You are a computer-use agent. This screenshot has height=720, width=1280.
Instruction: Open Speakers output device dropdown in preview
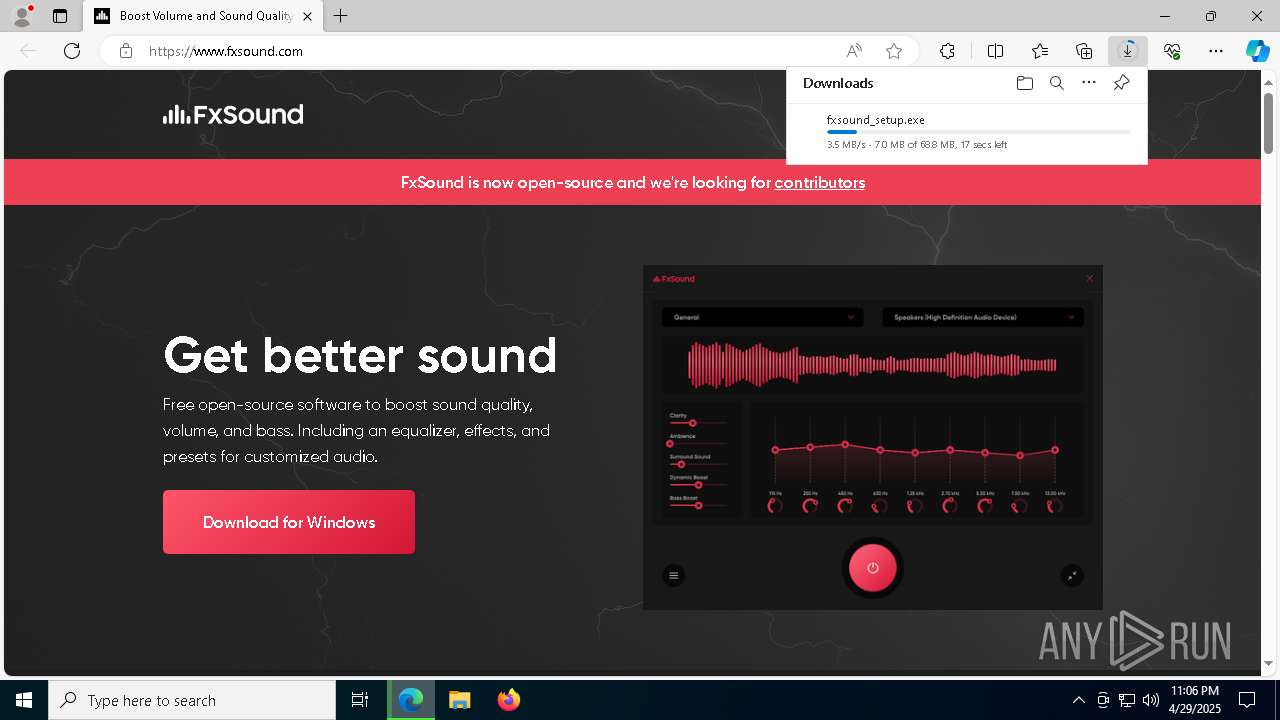982,317
